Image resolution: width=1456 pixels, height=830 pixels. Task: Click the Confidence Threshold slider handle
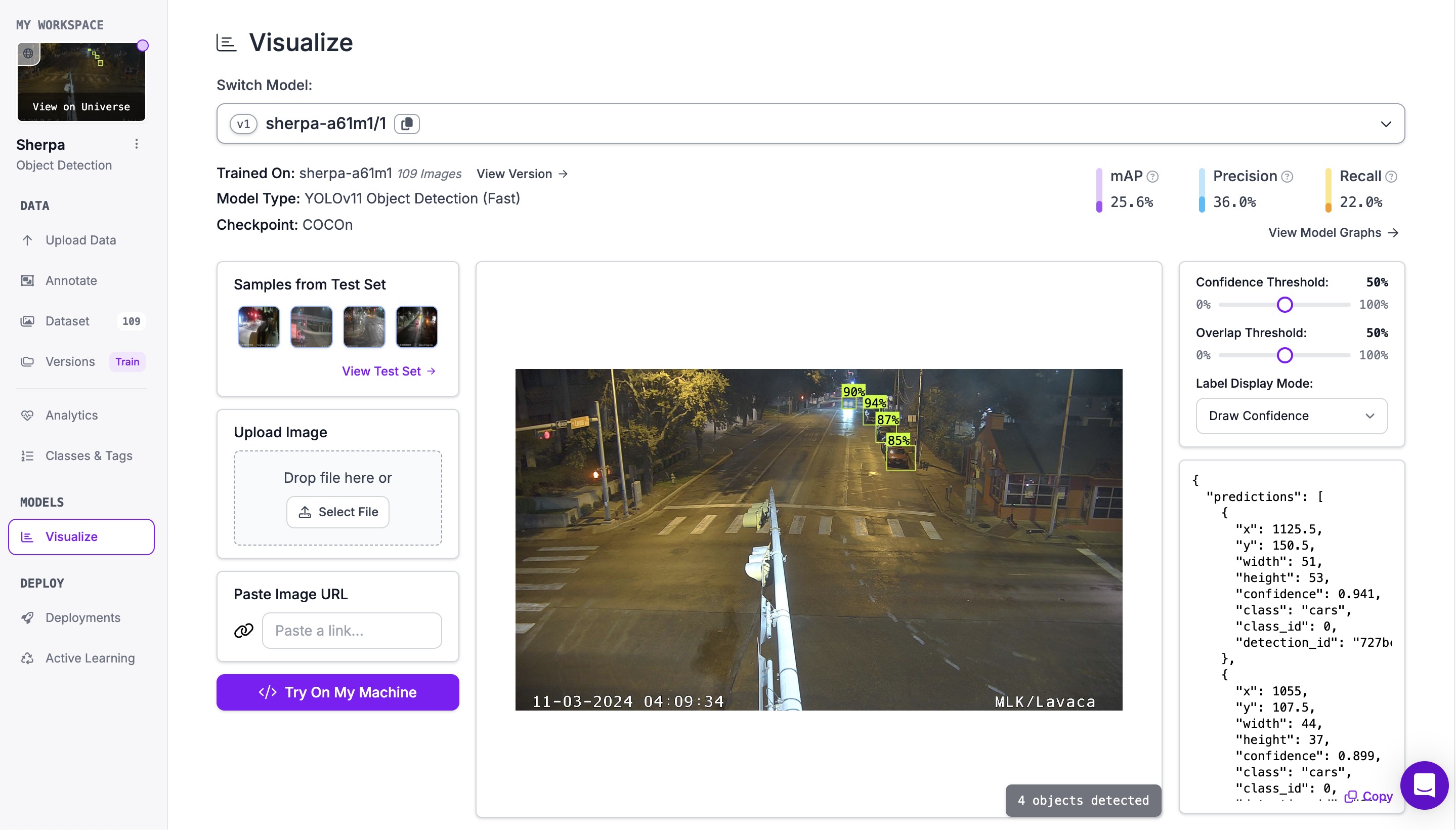coord(1284,305)
